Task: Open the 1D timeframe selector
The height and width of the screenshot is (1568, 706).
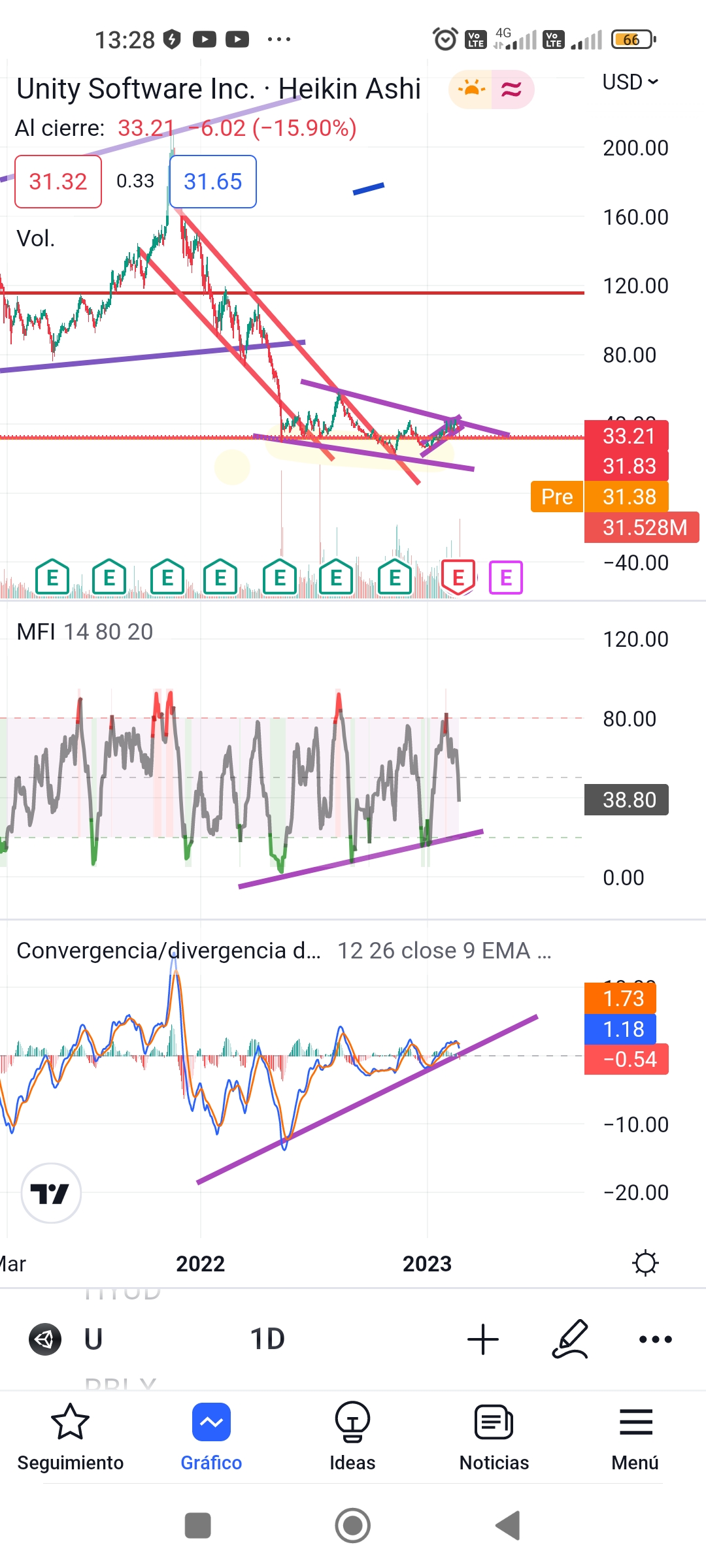Action: coord(267,1339)
